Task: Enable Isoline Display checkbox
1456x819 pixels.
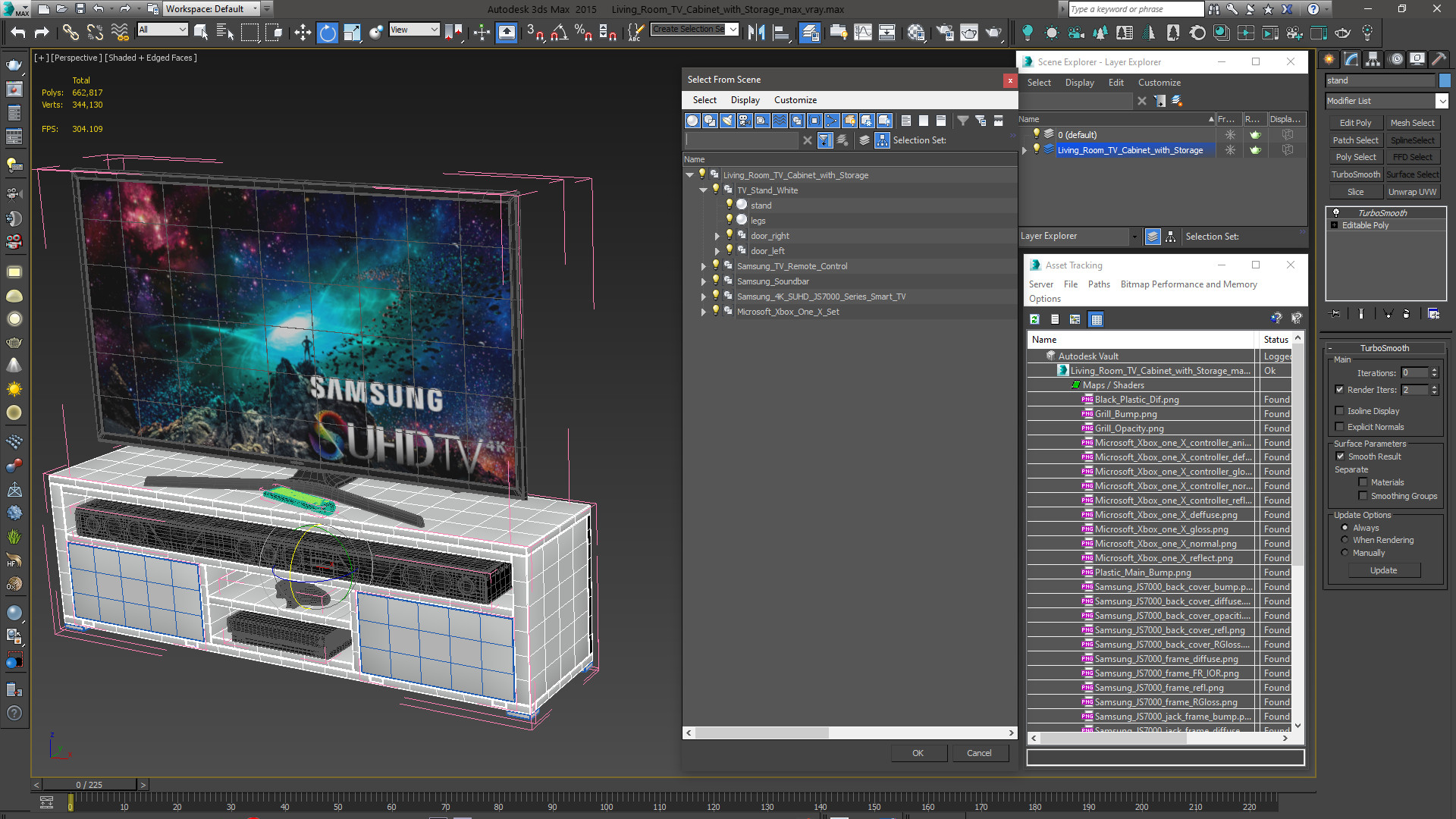Action: [x=1339, y=411]
